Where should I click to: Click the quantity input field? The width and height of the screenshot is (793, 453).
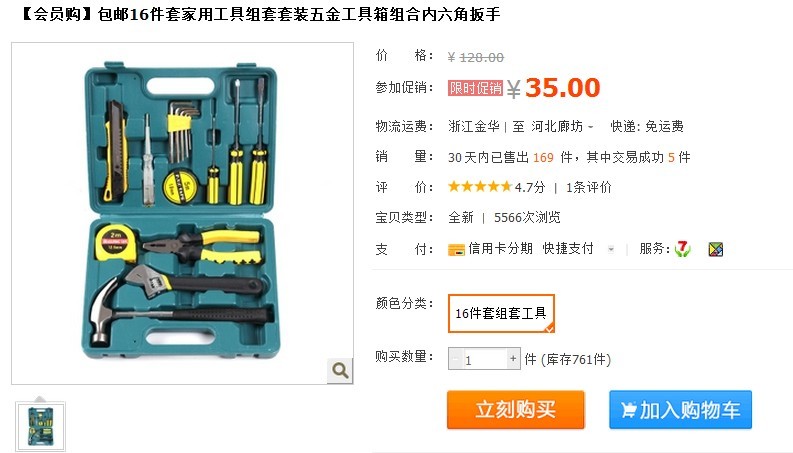tap(484, 359)
